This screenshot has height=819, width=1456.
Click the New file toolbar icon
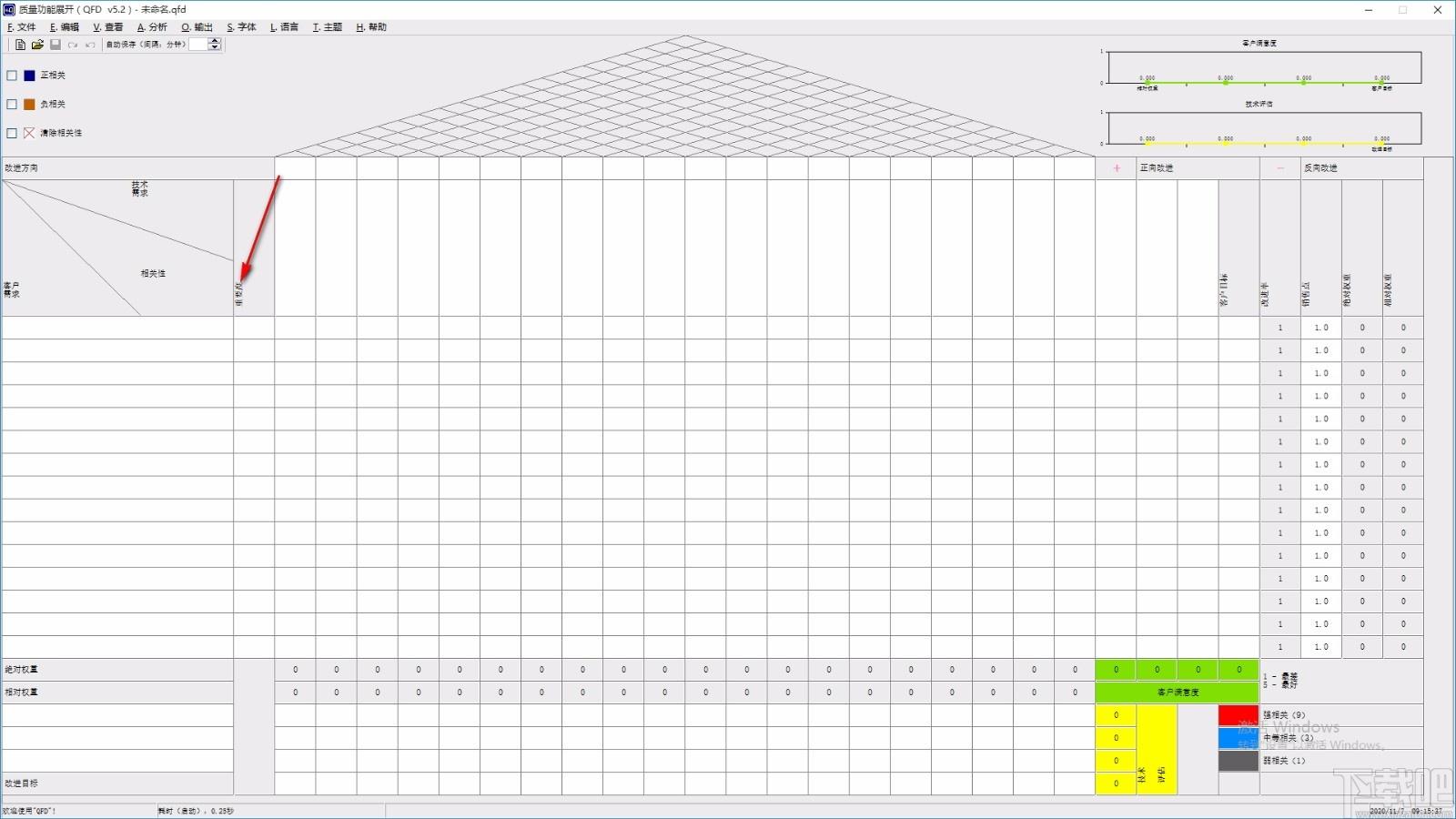(x=20, y=45)
